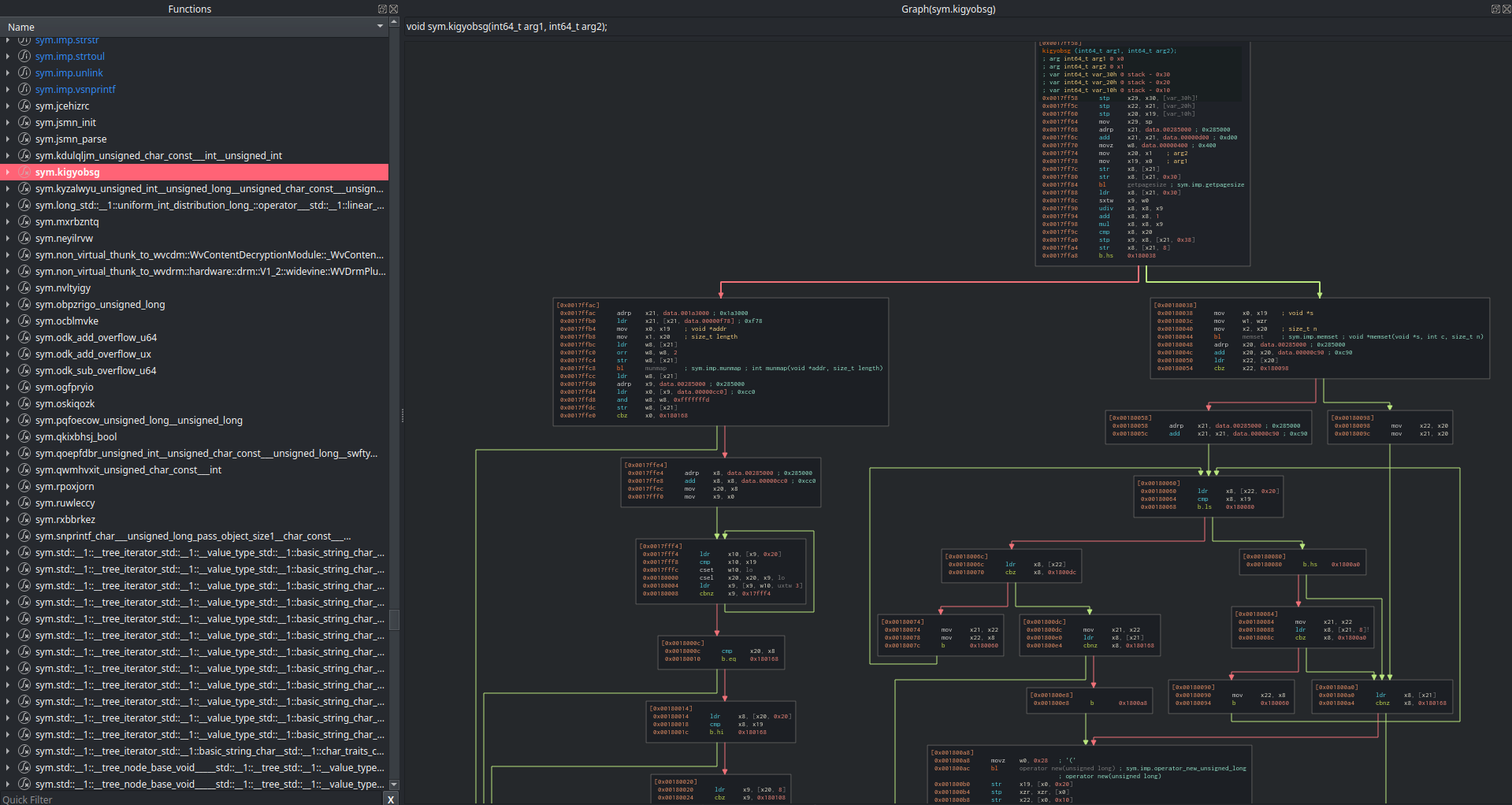Screen dimensions: 1512x805
Task: Click the functions list scroll-down arrow
Action: pyautogui.click(x=394, y=785)
